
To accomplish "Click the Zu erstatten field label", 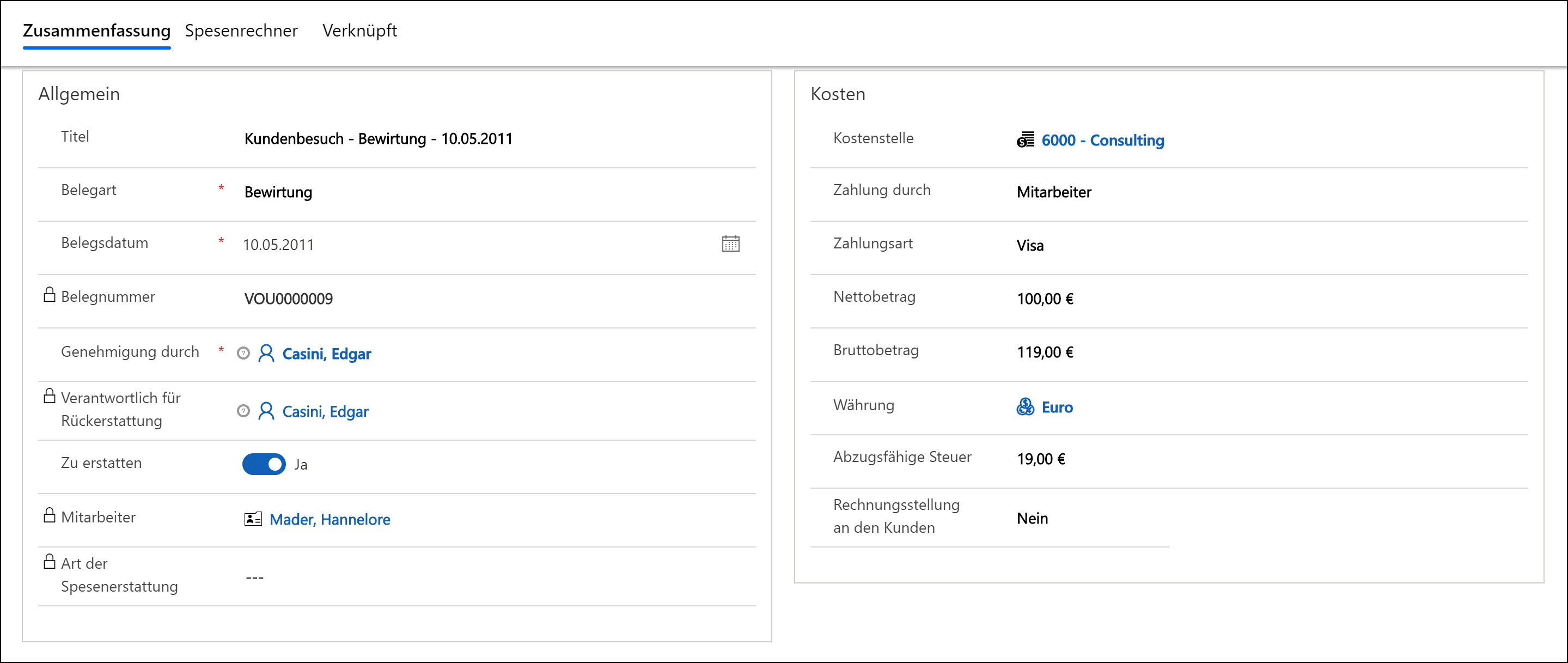I will coord(102,463).
